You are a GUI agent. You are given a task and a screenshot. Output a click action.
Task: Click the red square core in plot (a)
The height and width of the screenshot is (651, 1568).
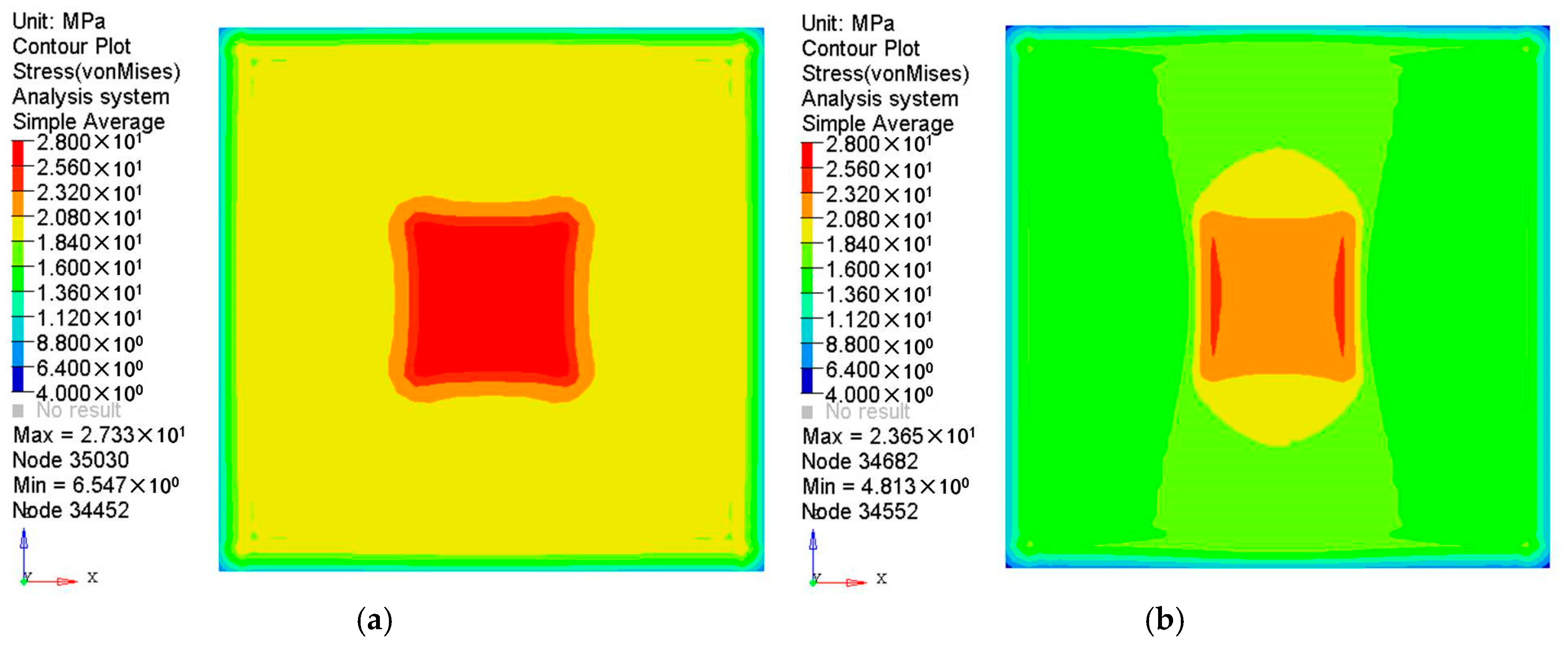coord(492,298)
